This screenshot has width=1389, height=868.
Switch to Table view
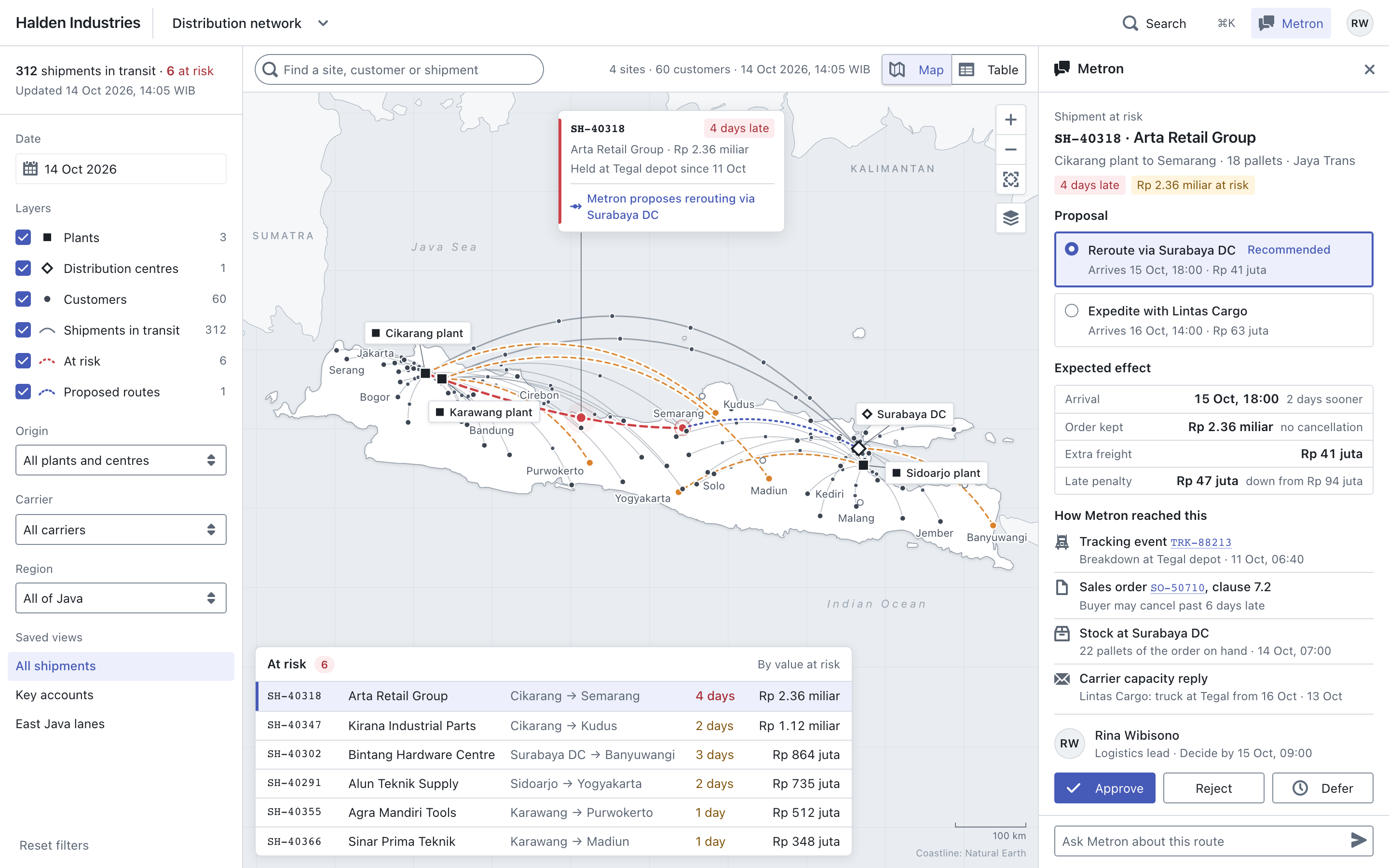point(988,69)
